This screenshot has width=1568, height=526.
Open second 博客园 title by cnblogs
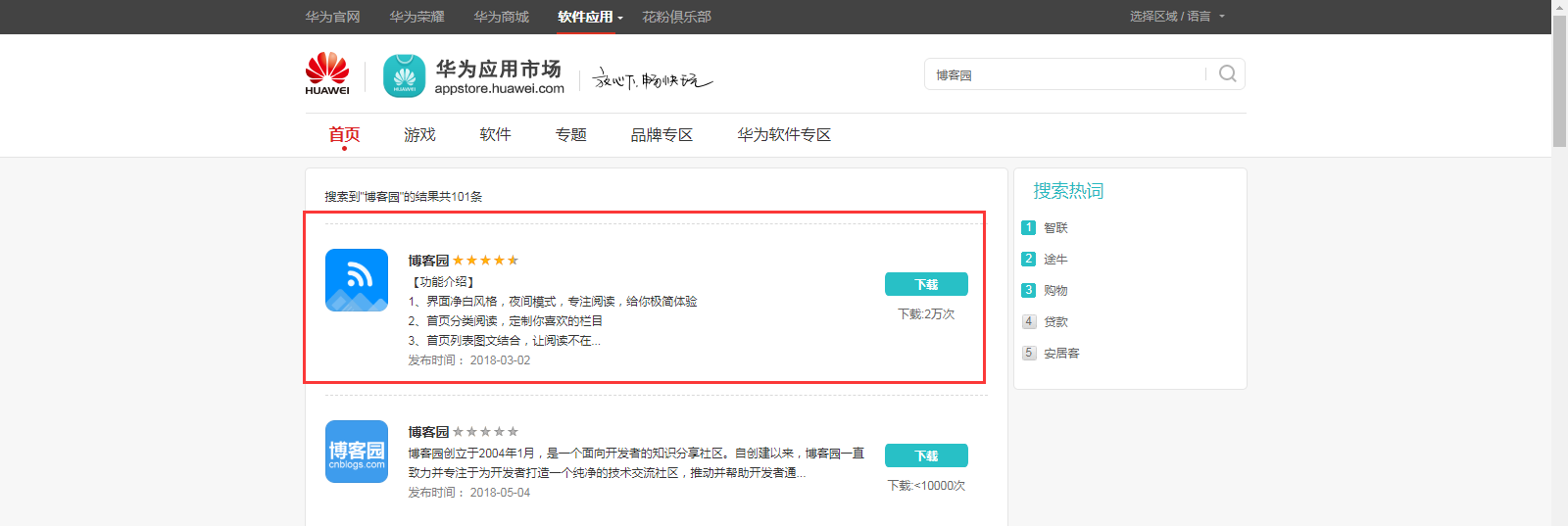pyautogui.click(x=428, y=432)
